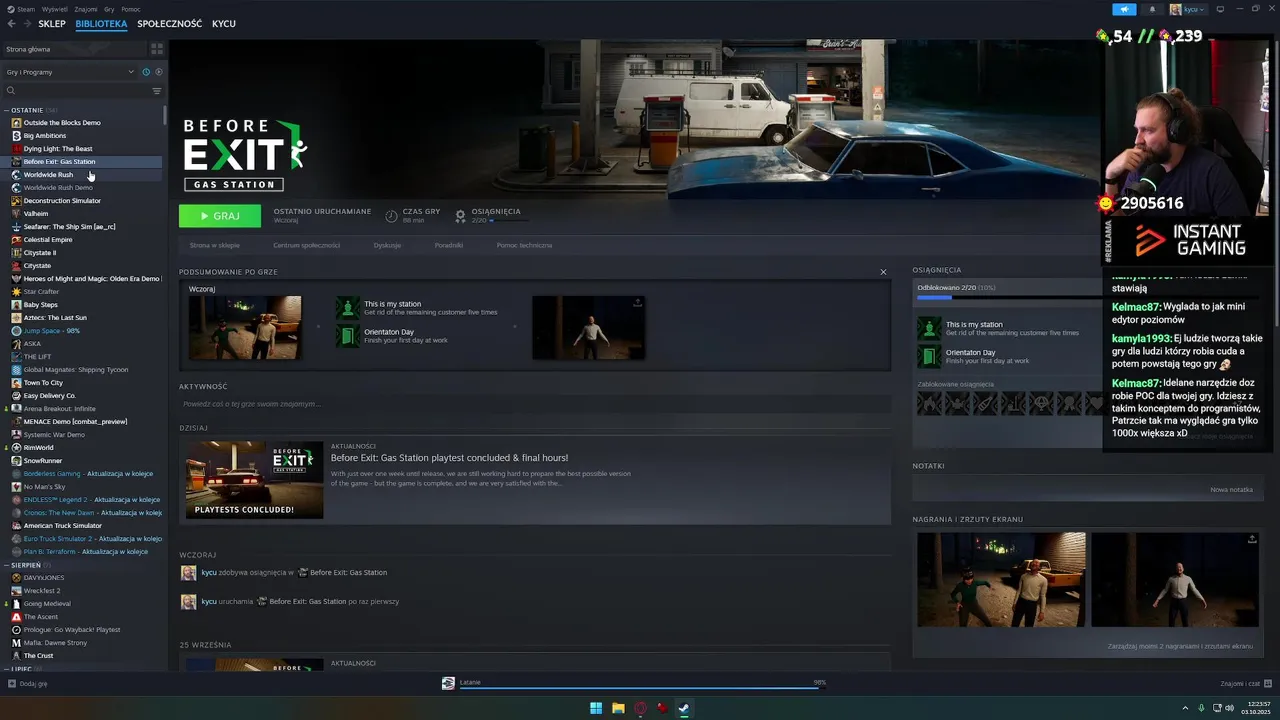1280x720 pixels.
Task: Go to the SPOŁECZNOŚĆ tab
Action: pos(169,24)
